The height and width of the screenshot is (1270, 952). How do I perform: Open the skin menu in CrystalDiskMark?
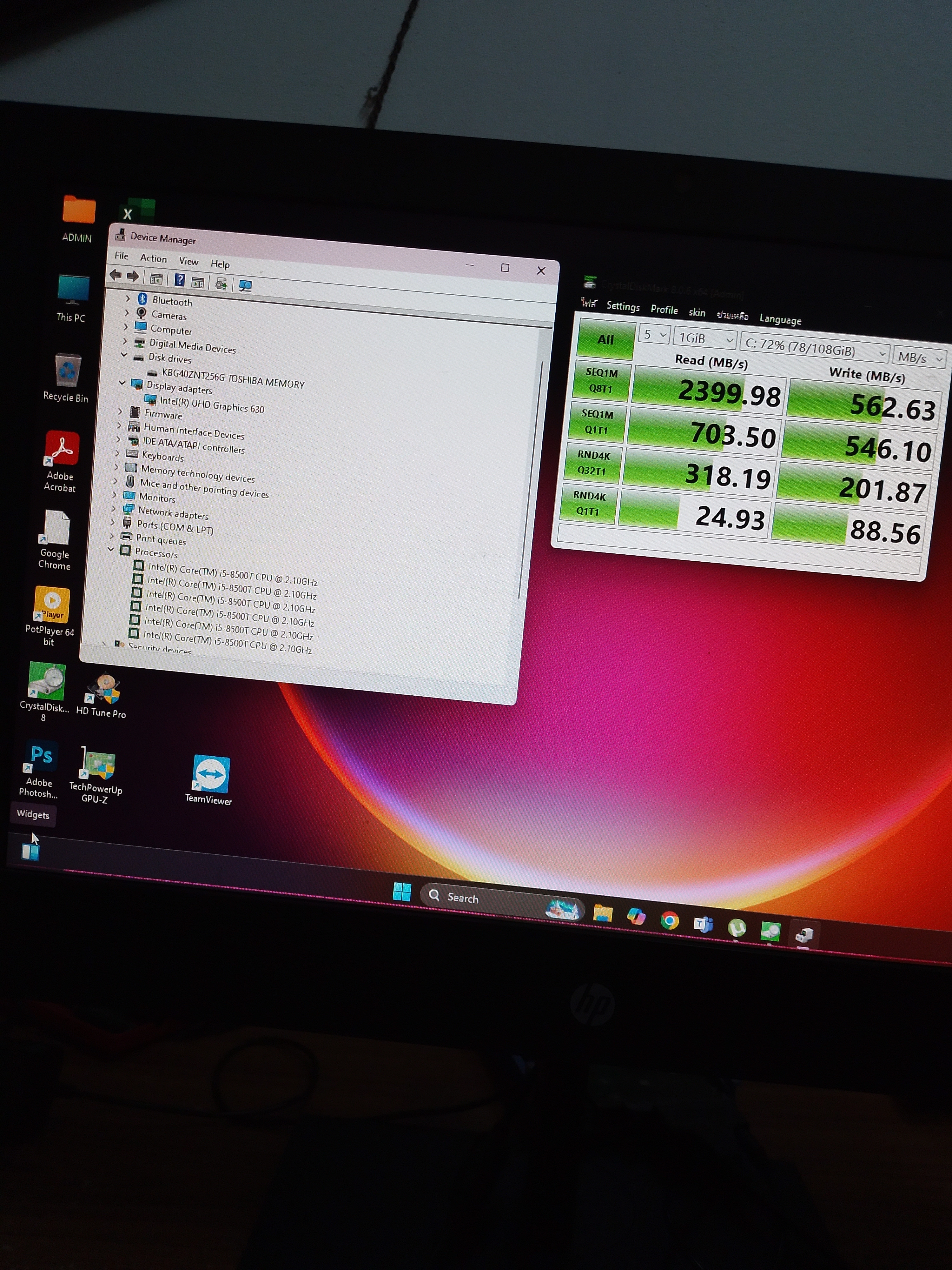pos(697,312)
